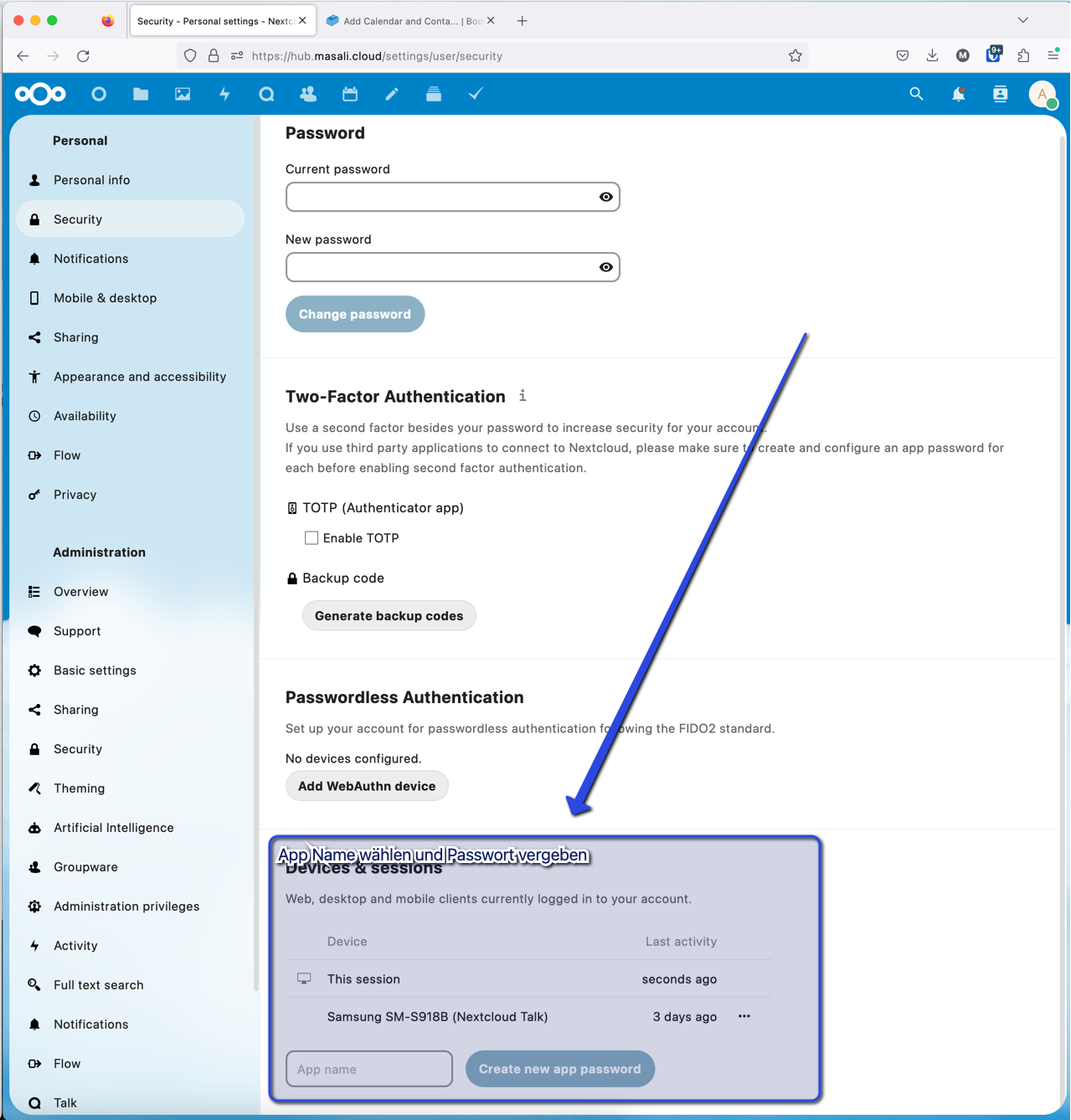Toggle New password visibility eye

pyautogui.click(x=605, y=268)
